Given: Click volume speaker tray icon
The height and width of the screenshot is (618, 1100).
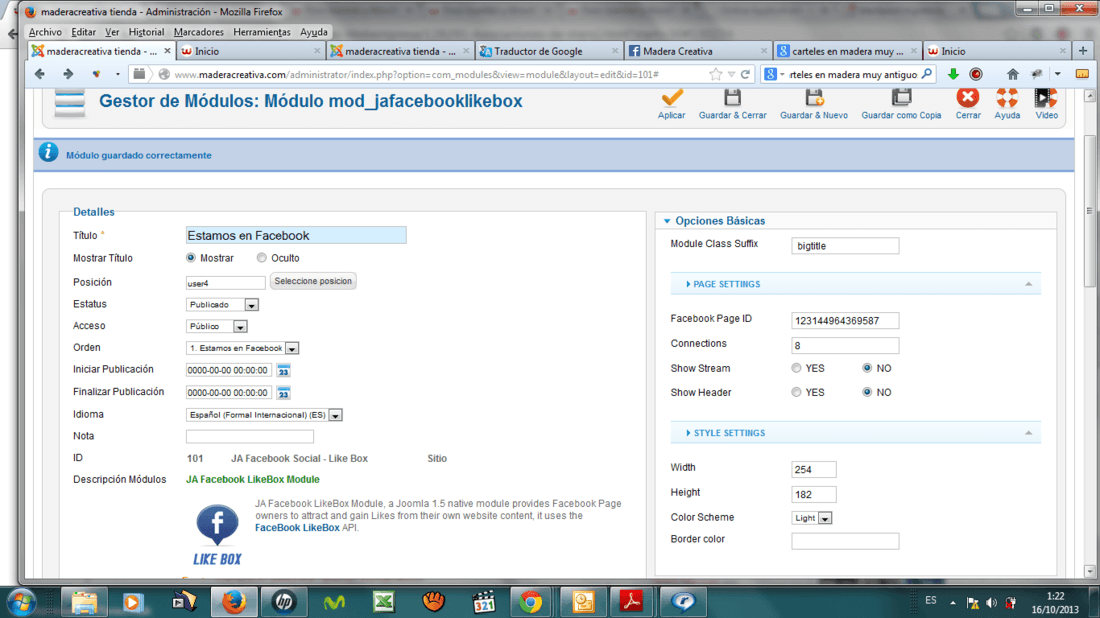Looking at the screenshot, I should (x=991, y=603).
